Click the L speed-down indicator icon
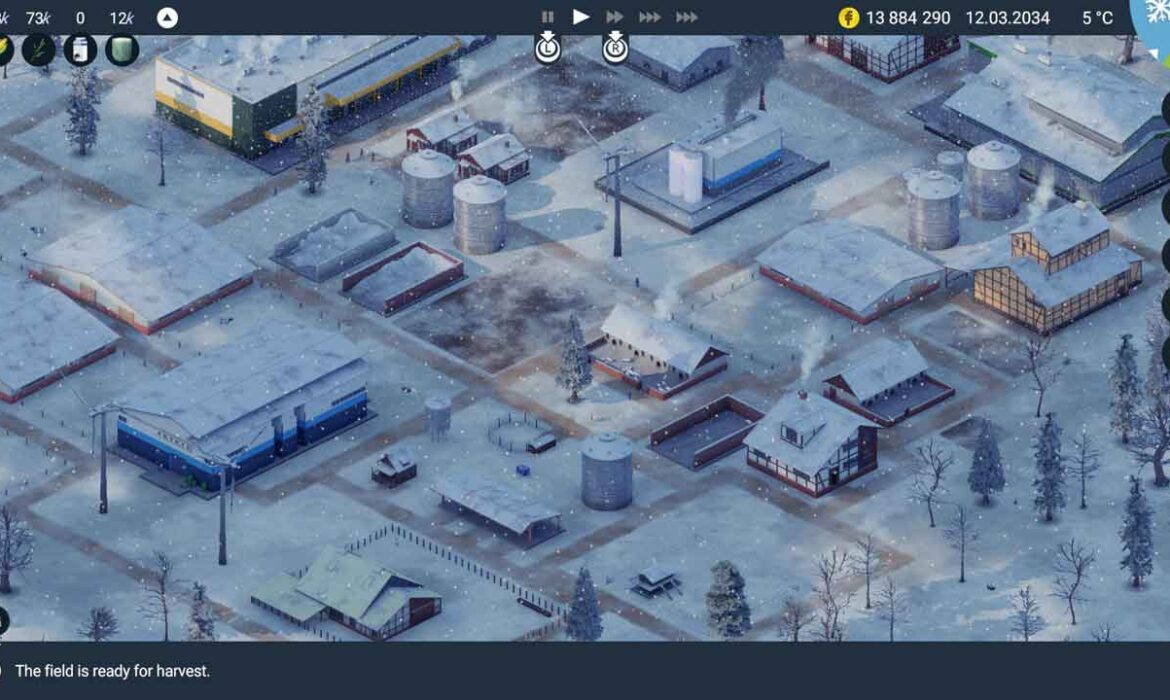Screen dimensions: 1170x700 coord(547,47)
